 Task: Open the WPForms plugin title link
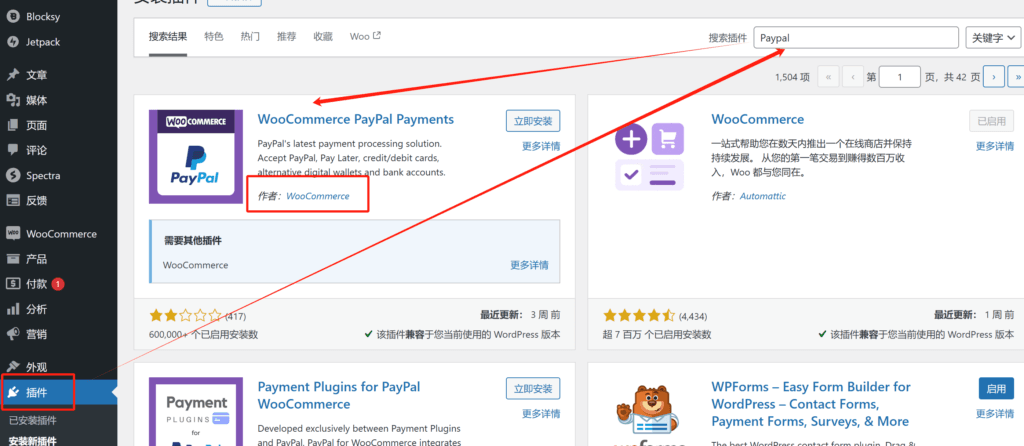click(810, 404)
